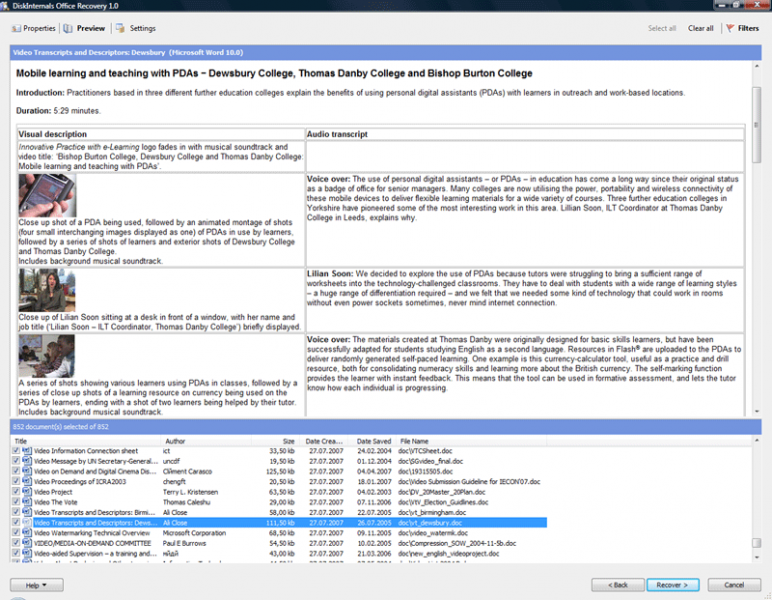The height and width of the screenshot is (600, 772).
Task: Select VIDEO/MEDIA-ON-DEMAND COMMITTEE row
Action: [x=279, y=543]
